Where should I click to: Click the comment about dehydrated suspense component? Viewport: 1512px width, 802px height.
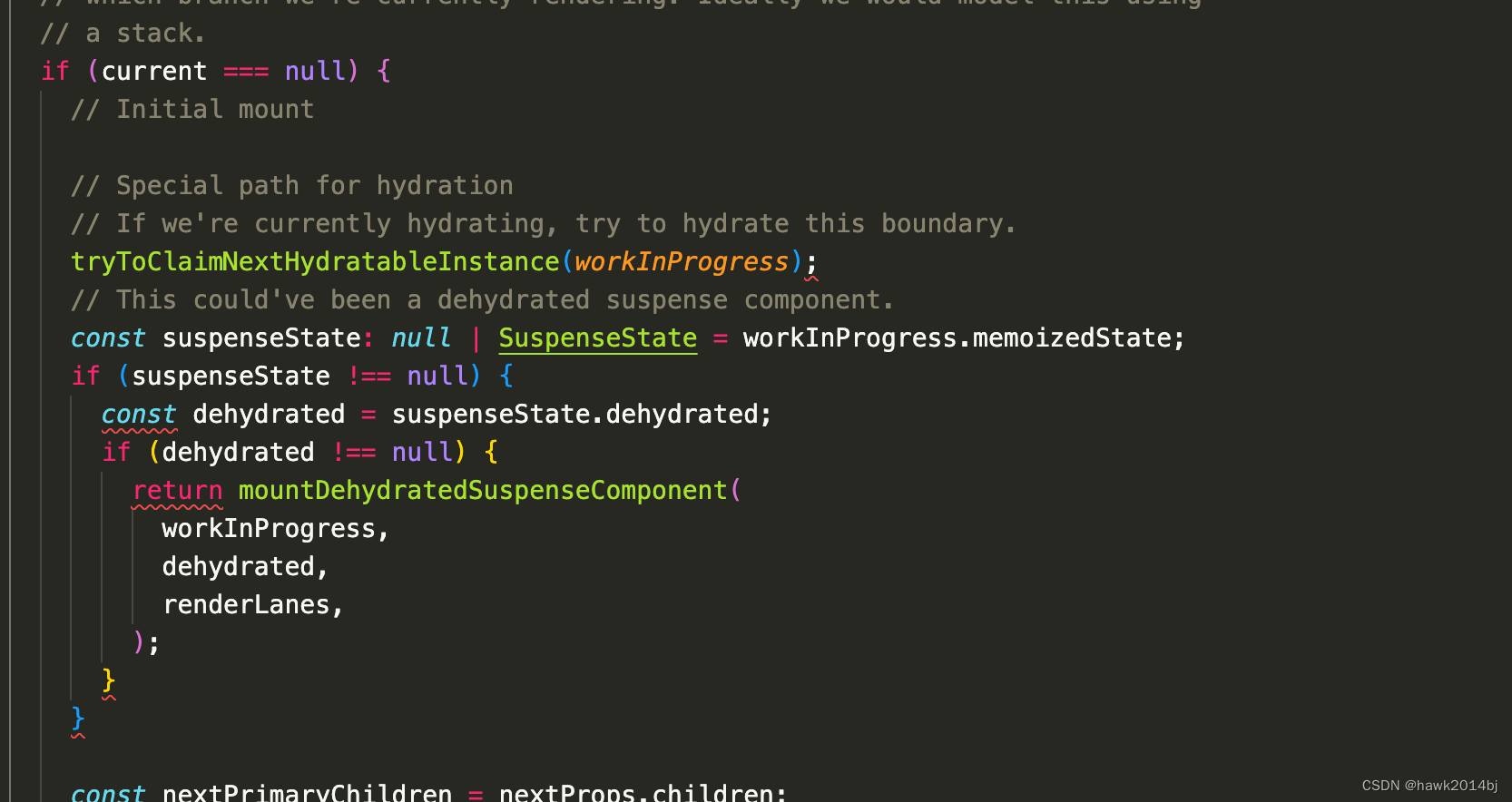(x=482, y=300)
